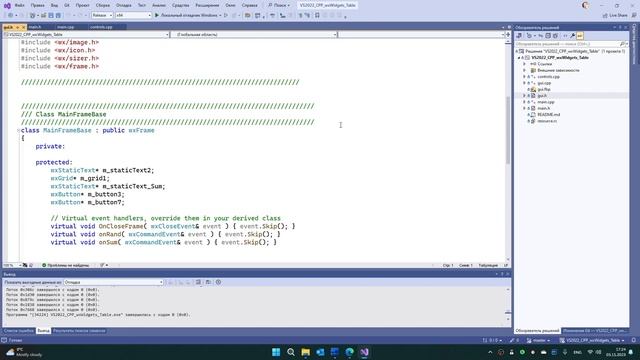Open global scope dropdown above editor

(254, 35)
